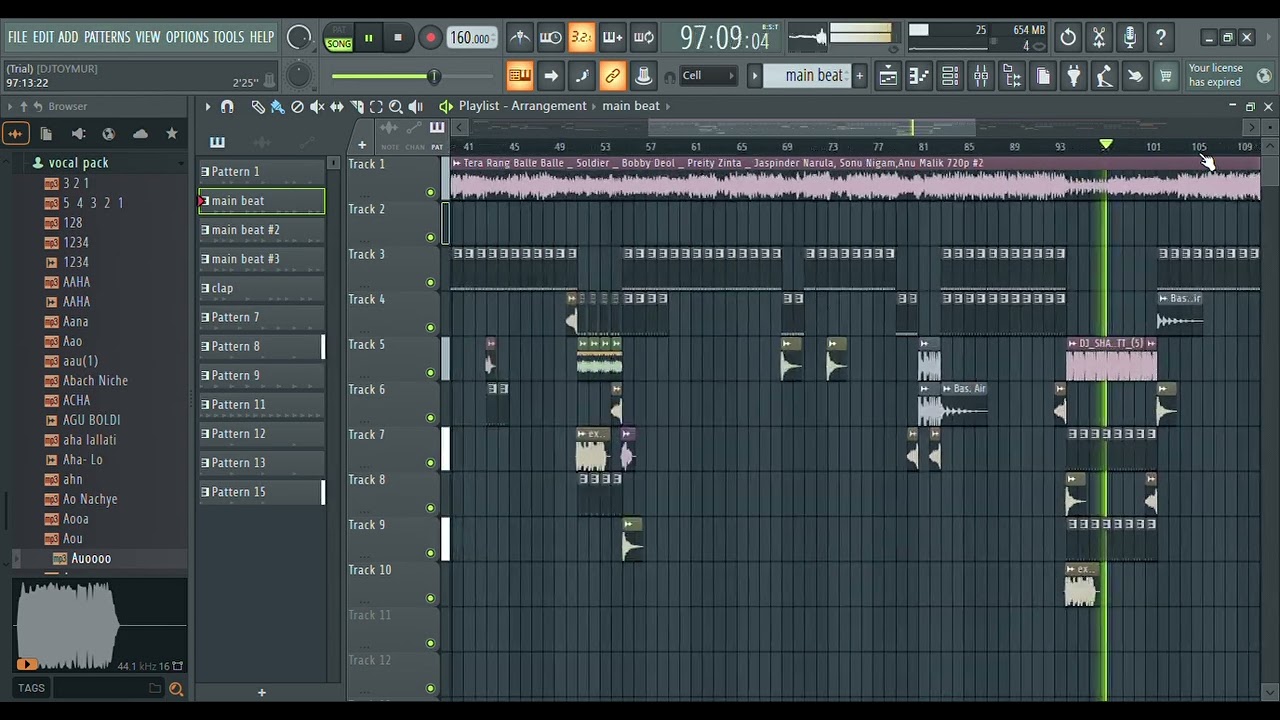Open the EDIT menu
Viewport: 1280px width, 720px height.
(x=43, y=37)
